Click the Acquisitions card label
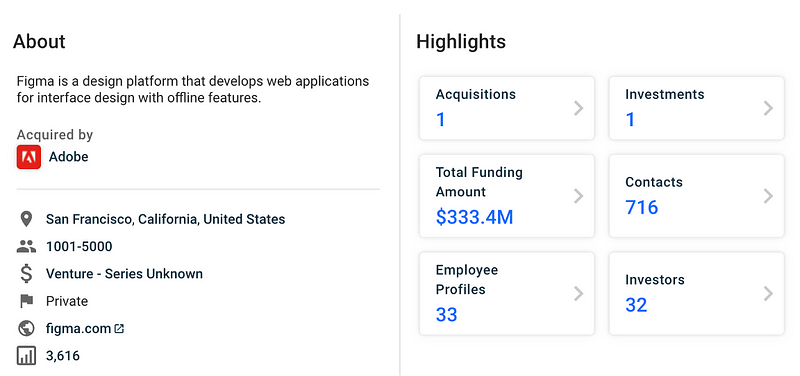Viewport: 800px width, 376px height. tap(476, 94)
